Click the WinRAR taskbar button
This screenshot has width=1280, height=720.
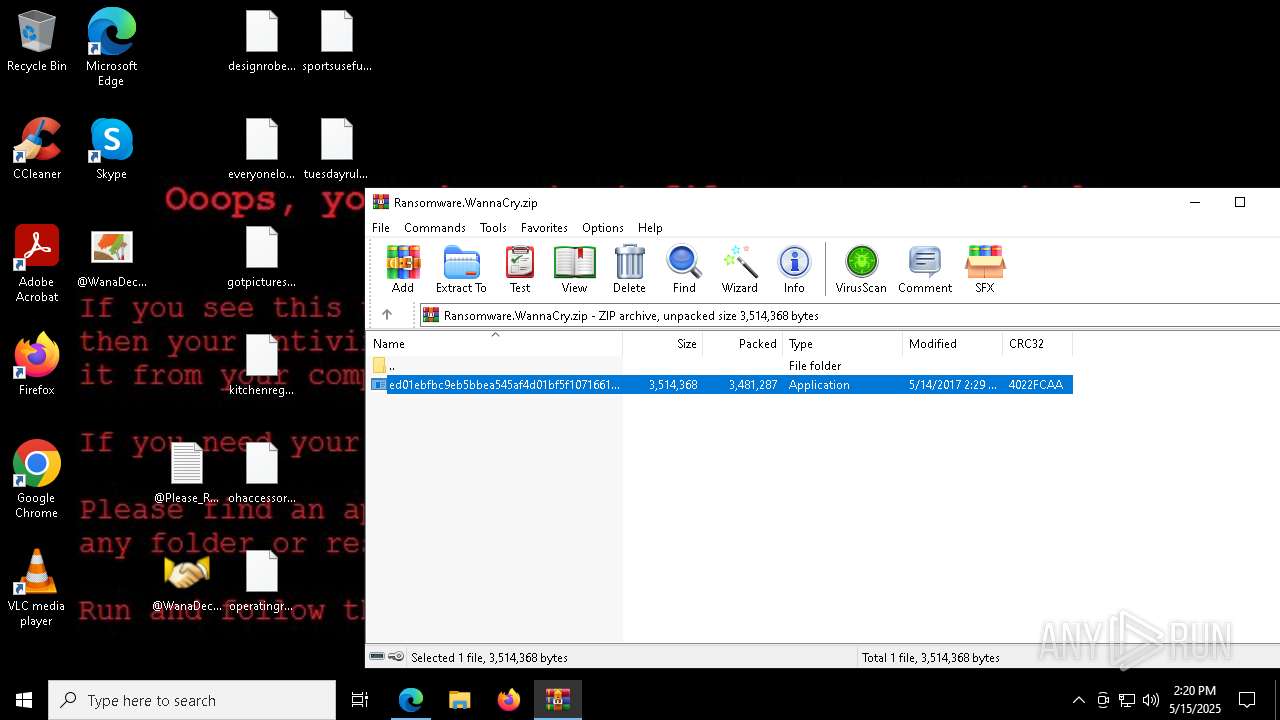pyautogui.click(x=558, y=700)
